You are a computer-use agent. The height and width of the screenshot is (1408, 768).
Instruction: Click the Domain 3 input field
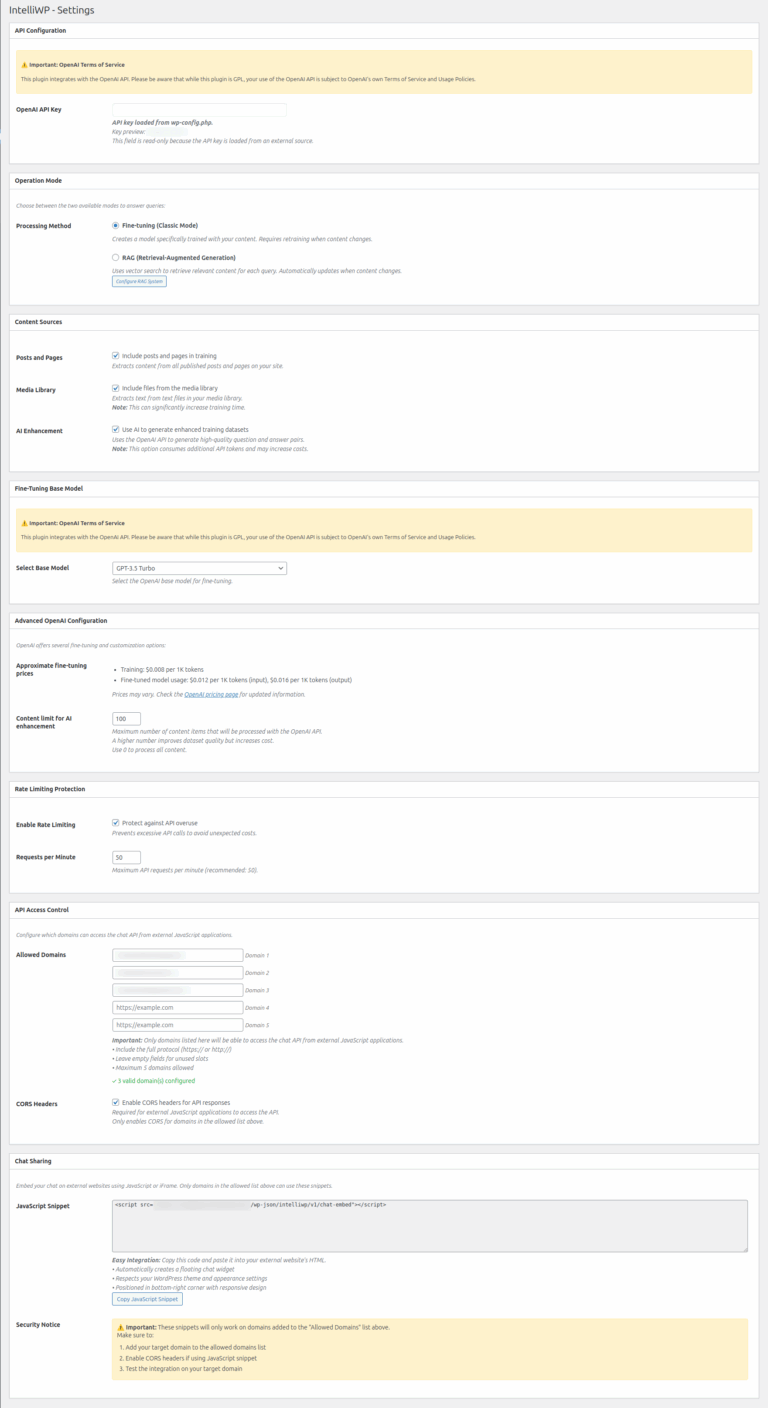tap(178, 990)
